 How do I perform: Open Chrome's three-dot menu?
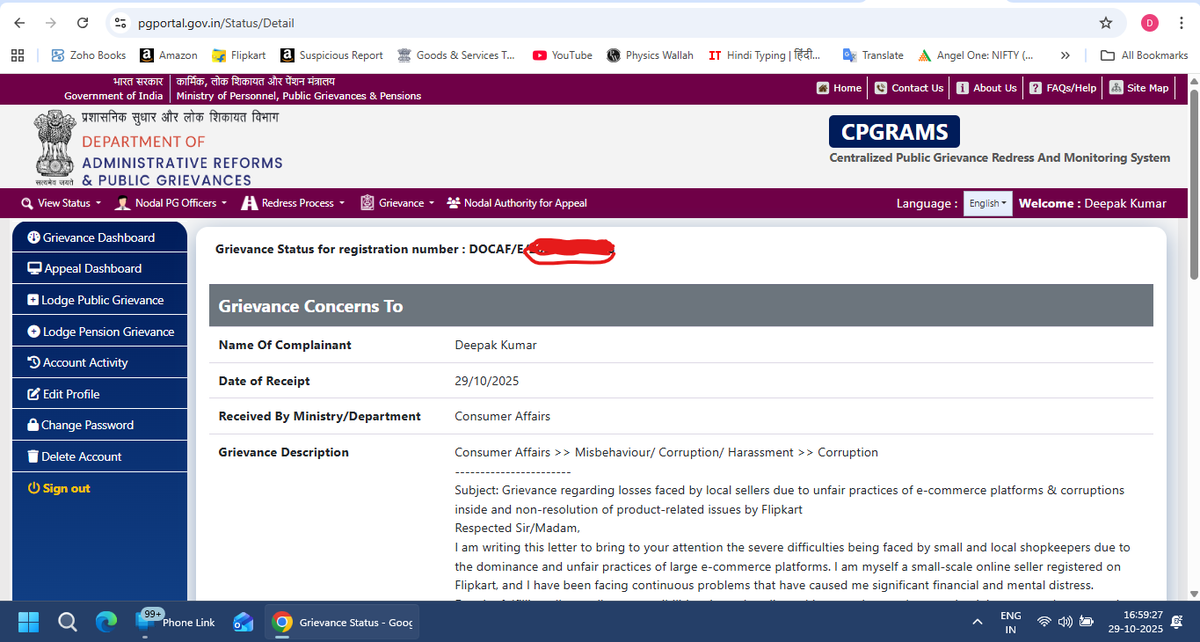tap(1182, 22)
